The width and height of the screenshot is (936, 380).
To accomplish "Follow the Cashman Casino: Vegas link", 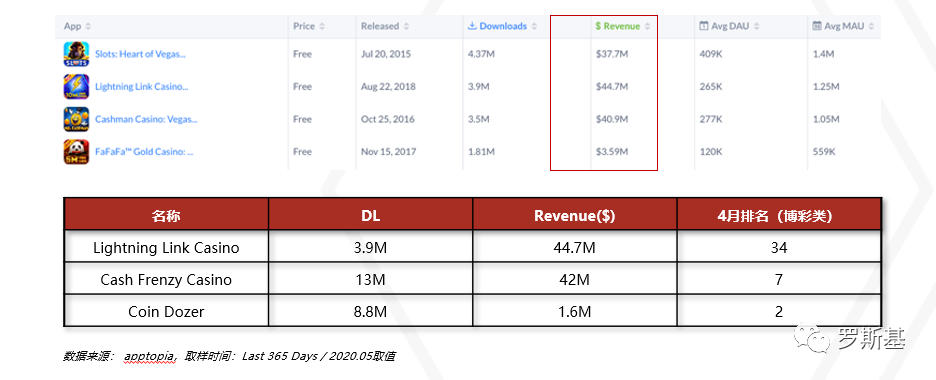I will tap(146, 119).
